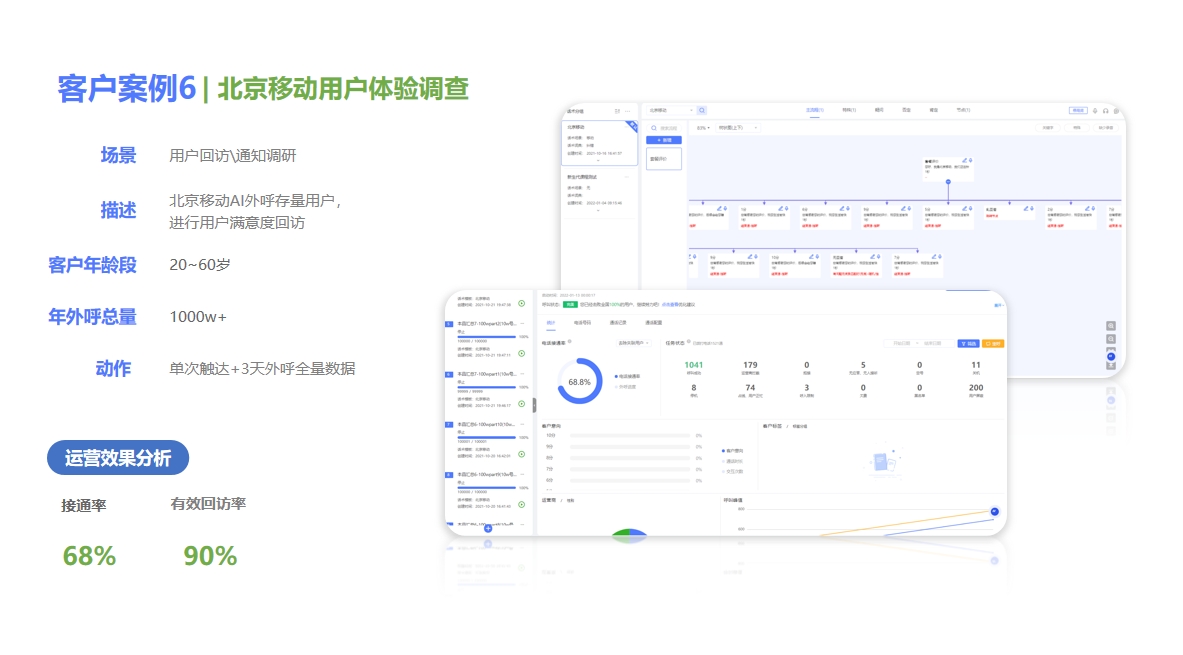Start the 丰四汇总6-100wpart9 task via play icon
The width and height of the screenshot is (1183, 655).
click(x=521, y=504)
